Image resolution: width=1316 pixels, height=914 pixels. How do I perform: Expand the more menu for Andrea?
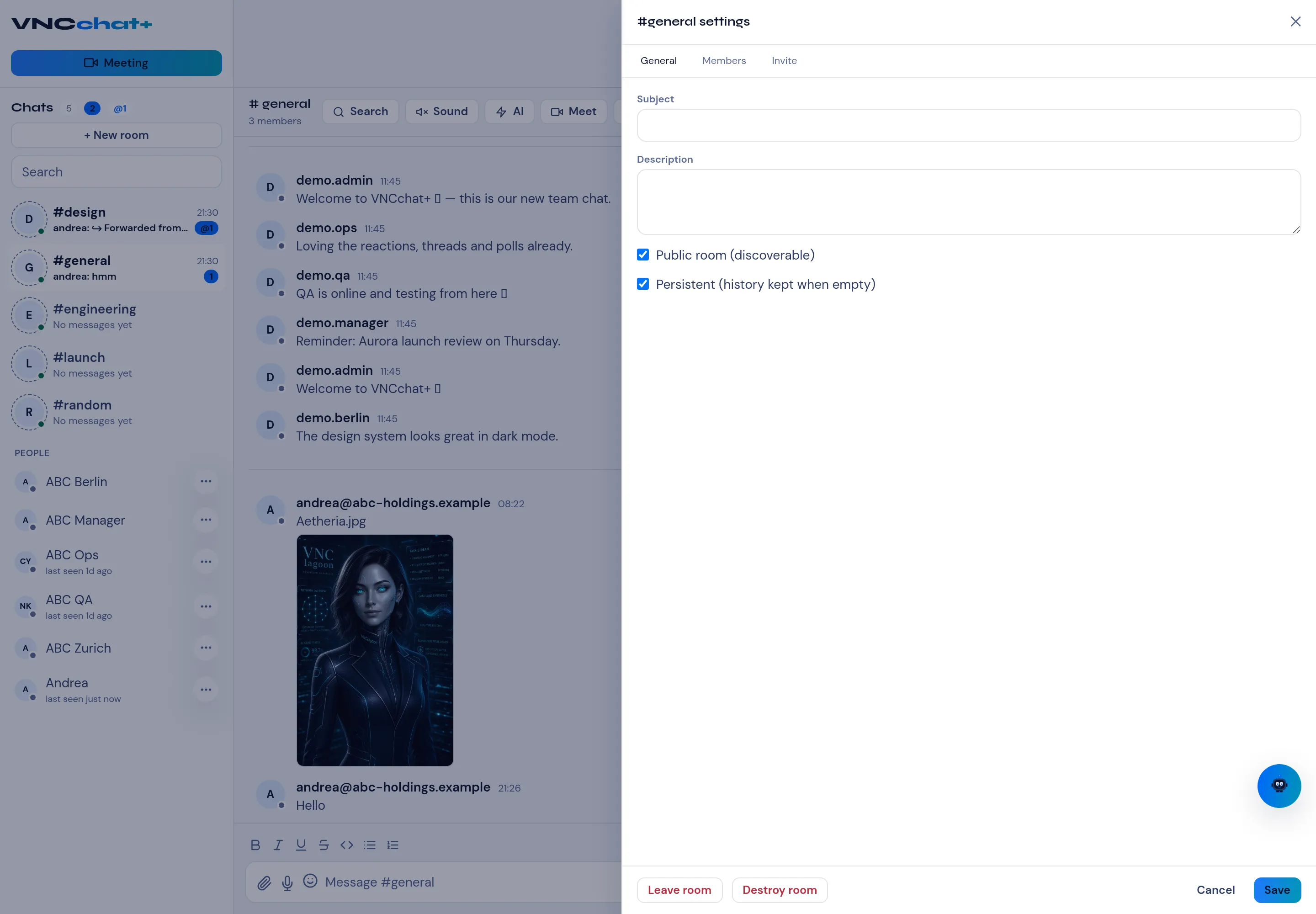(206, 690)
